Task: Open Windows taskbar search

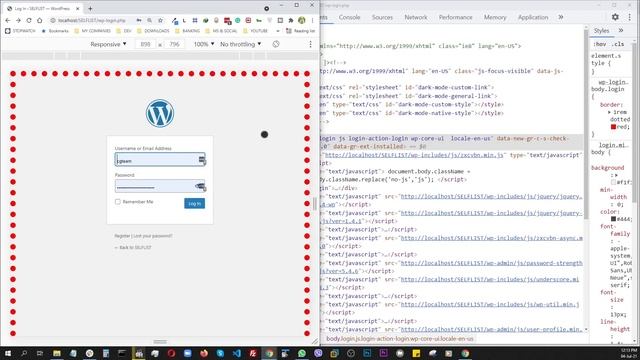Action: pyautogui.click(x=24, y=353)
